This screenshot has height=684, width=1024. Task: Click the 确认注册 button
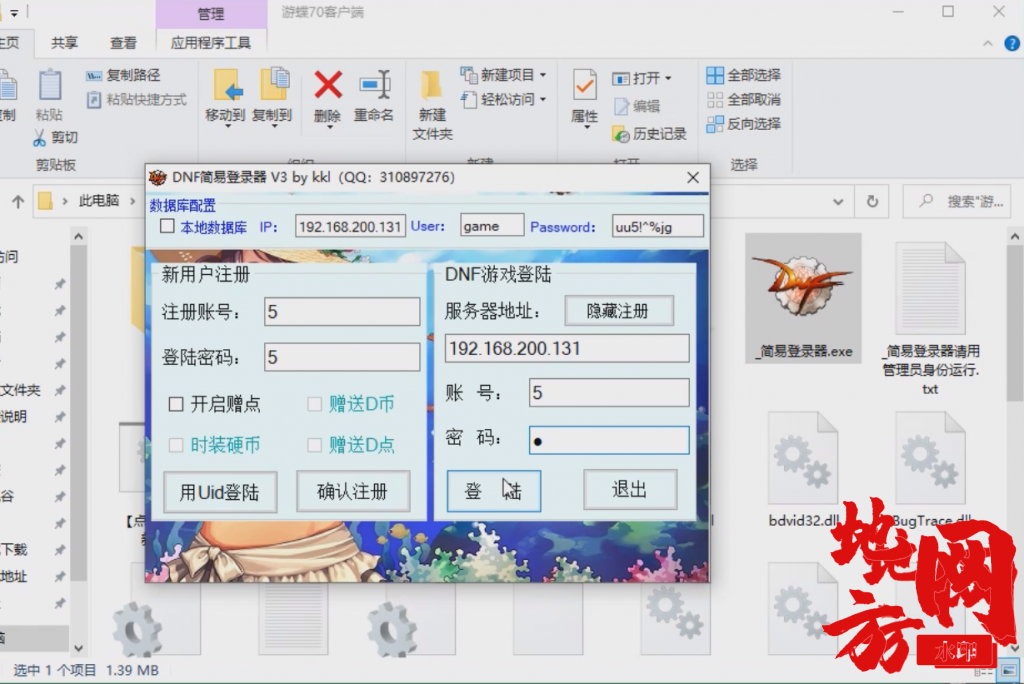pos(353,491)
